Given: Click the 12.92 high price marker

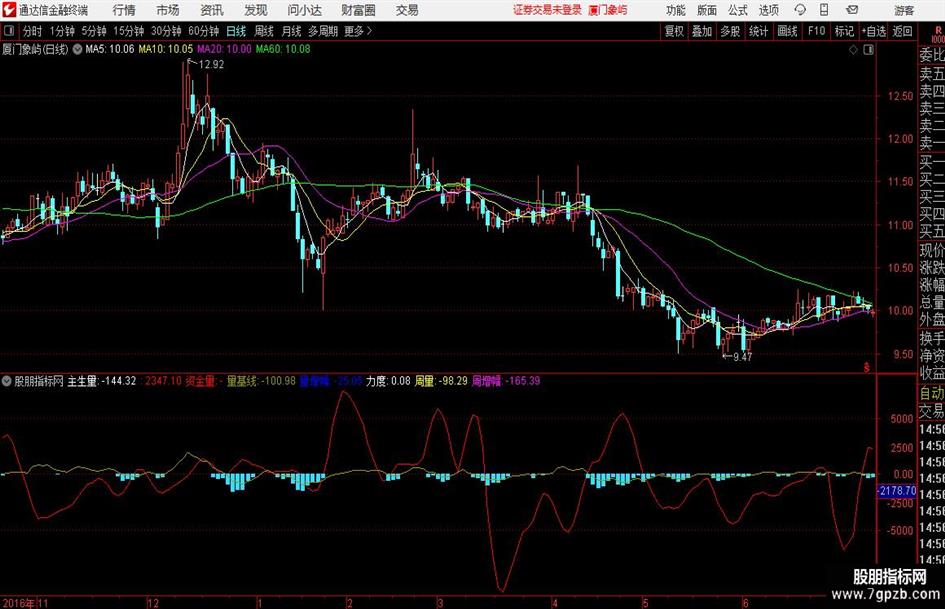Looking at the screenshot, I should pos(211,65).
